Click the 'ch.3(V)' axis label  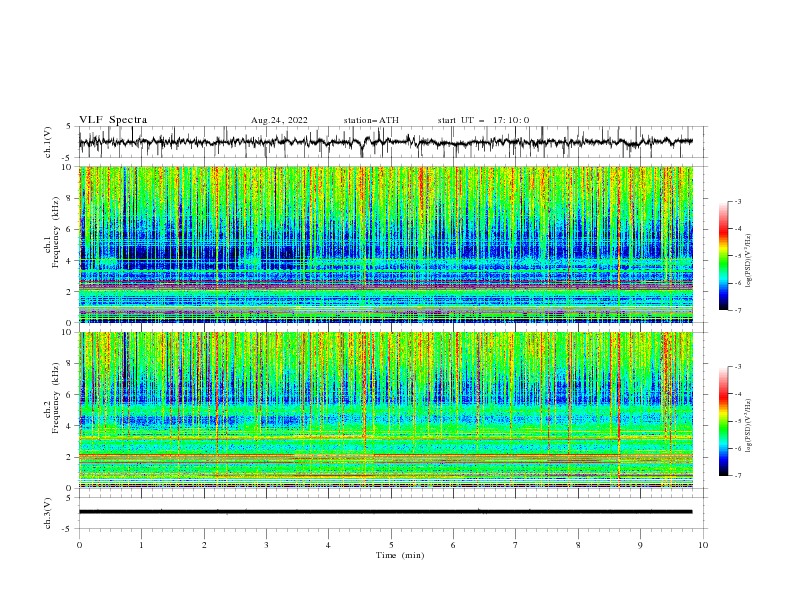point(48,513)
